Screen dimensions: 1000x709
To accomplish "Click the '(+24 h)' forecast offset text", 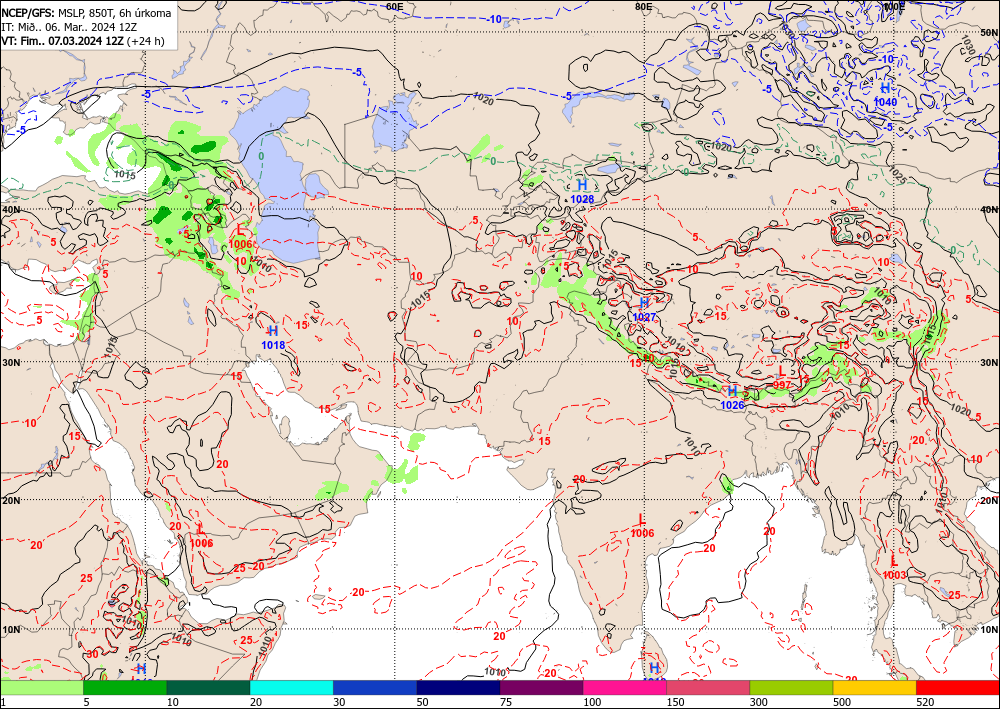I will point(145,41).
